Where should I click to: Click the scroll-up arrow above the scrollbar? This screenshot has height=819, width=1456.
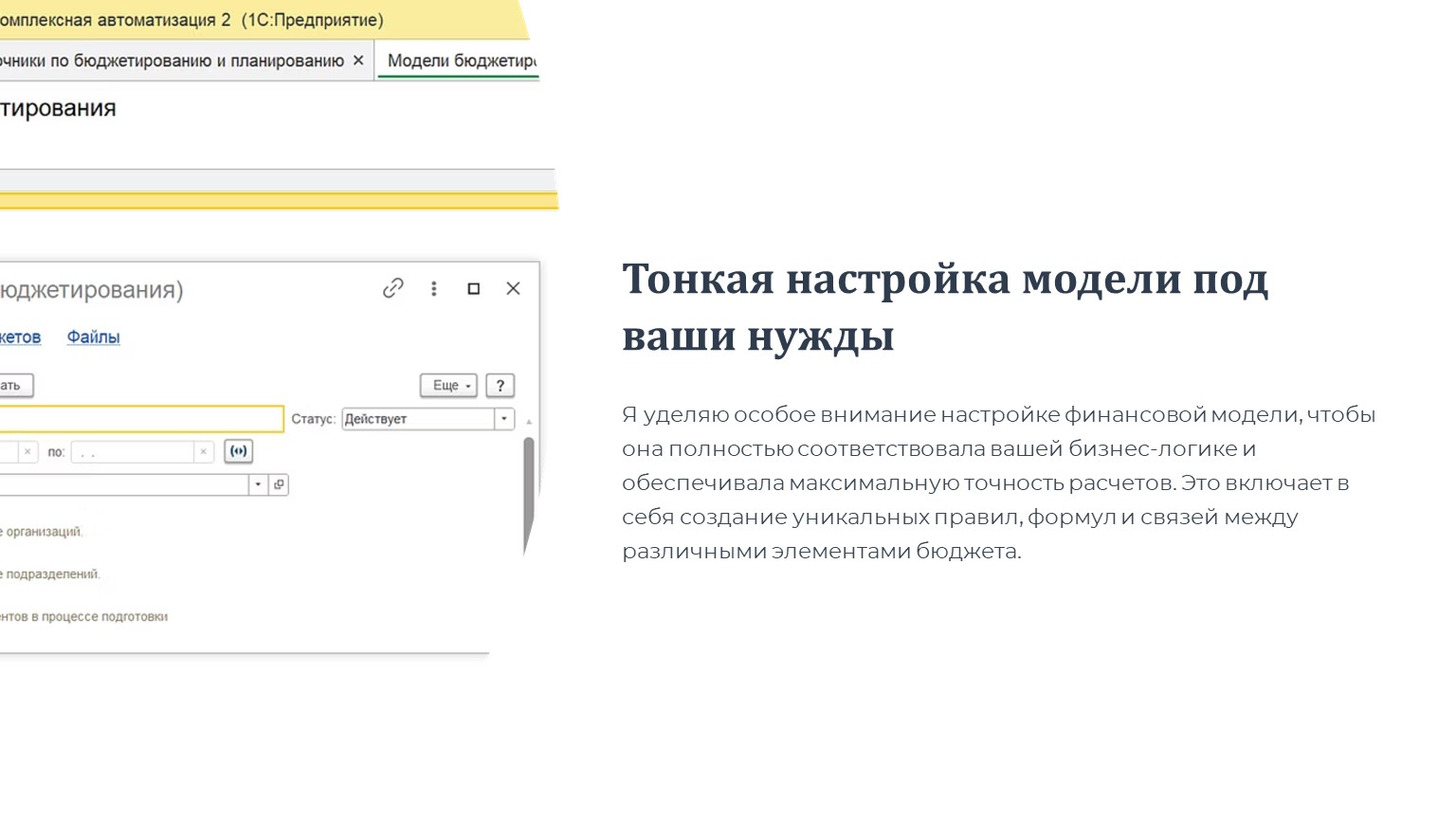click(x=528, y=422)
